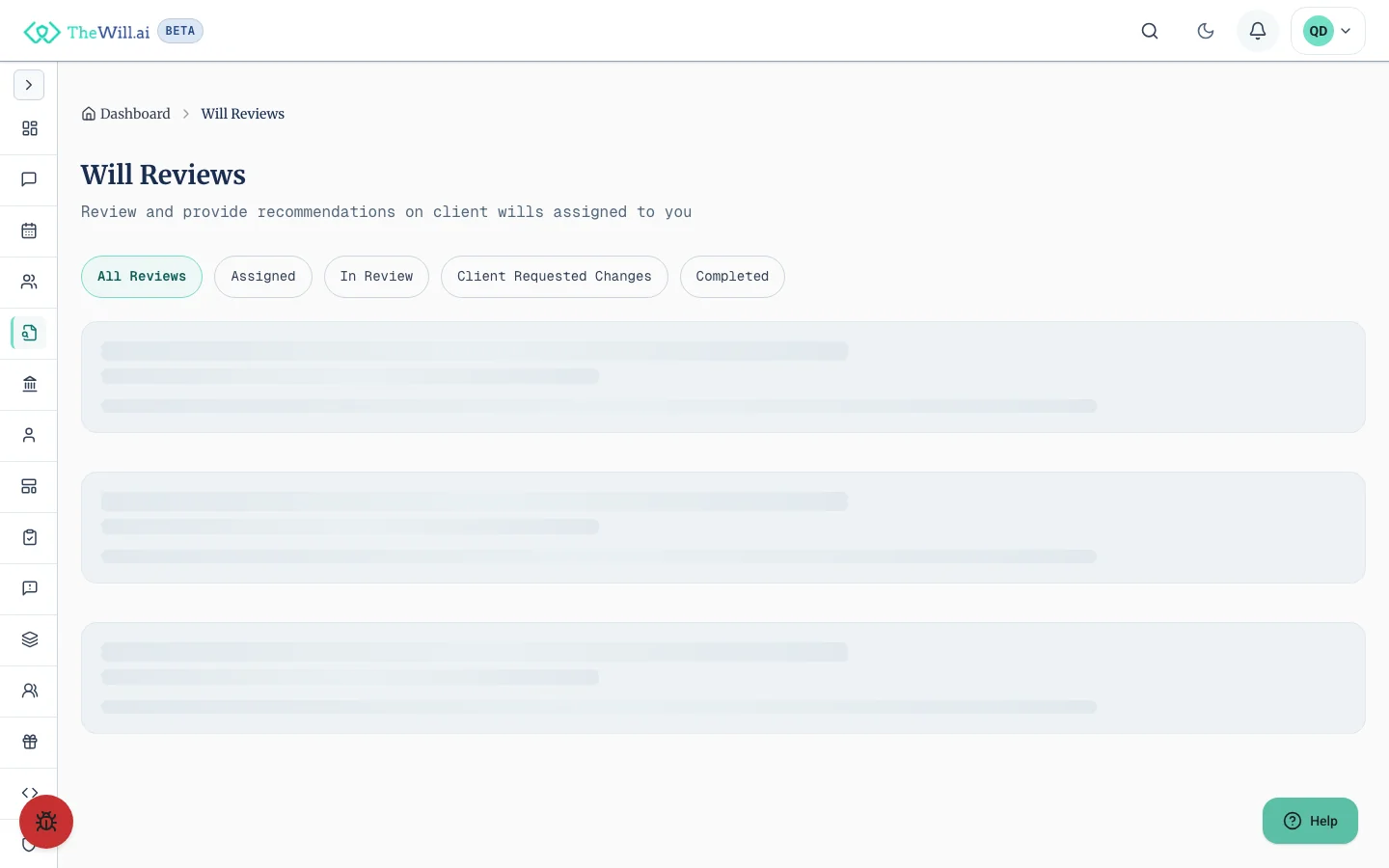Click the red bug report button

click(46, 822)
